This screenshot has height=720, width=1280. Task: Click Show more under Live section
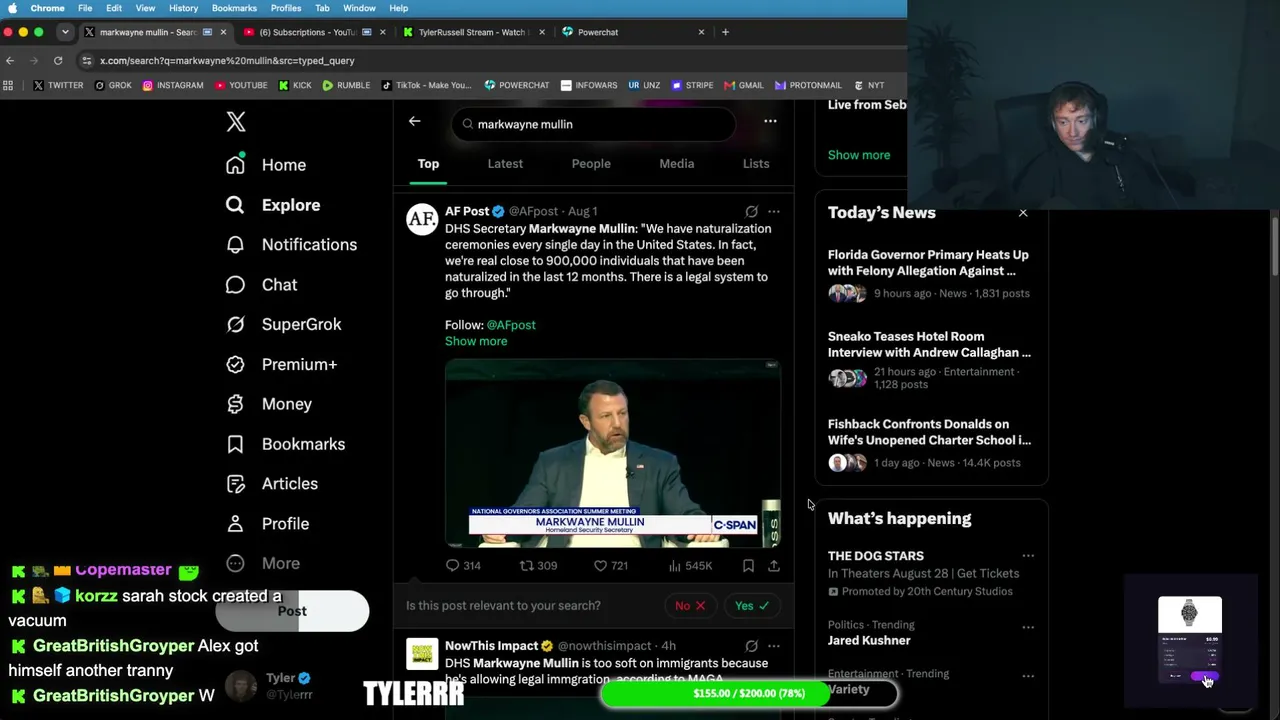859,155
